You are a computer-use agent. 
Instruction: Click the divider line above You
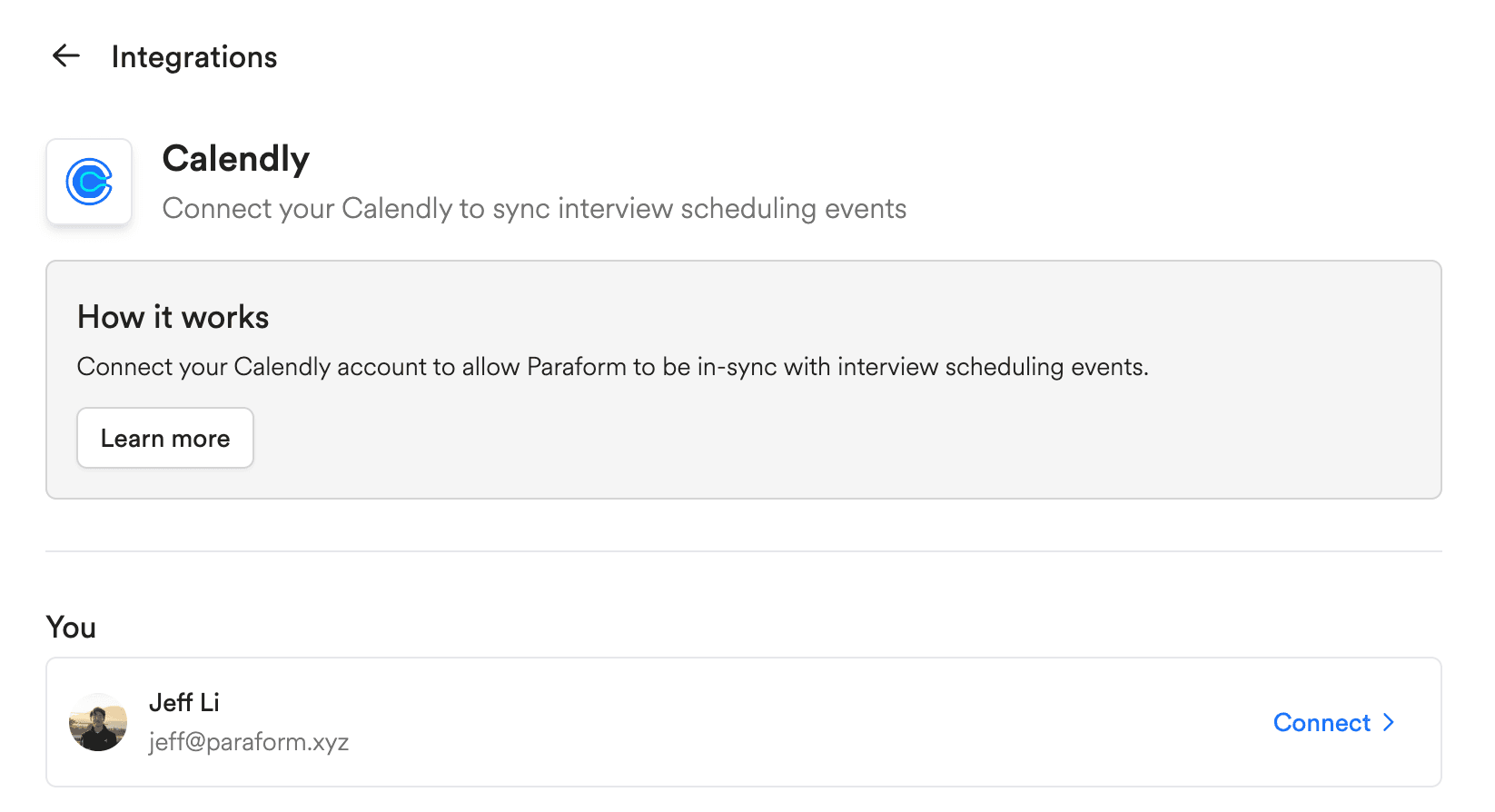point(743,551)
